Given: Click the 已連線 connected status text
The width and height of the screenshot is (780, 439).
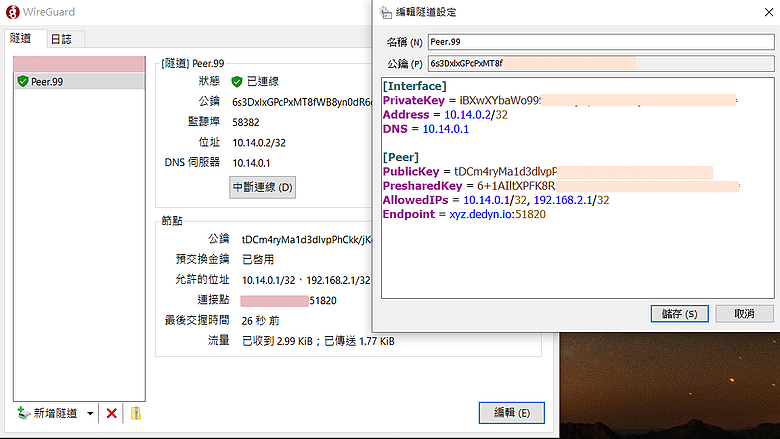Looking at the screenshot, I should tap(263, 81).
